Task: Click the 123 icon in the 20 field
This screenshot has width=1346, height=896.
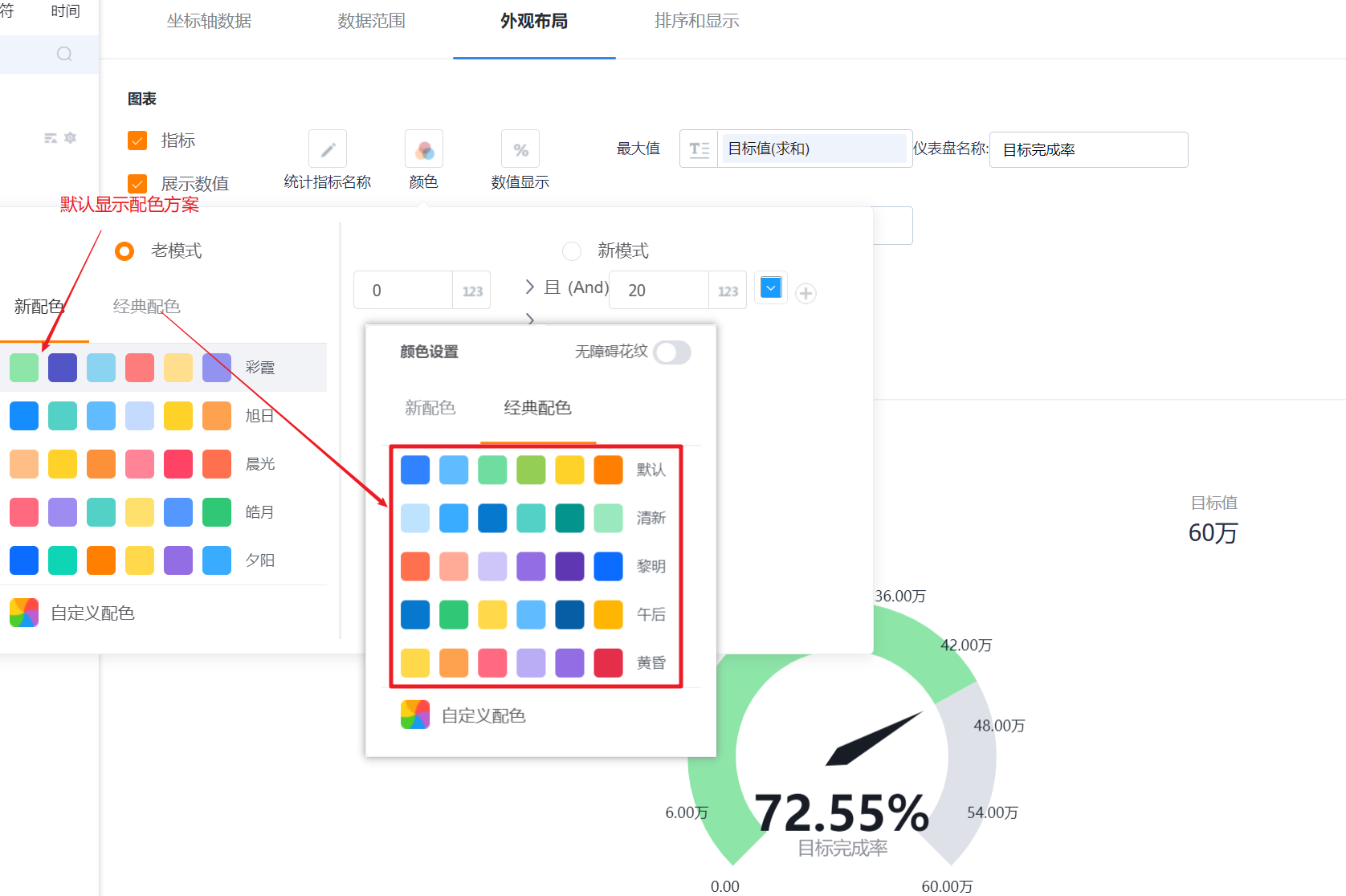Action: tap(728, 291)
